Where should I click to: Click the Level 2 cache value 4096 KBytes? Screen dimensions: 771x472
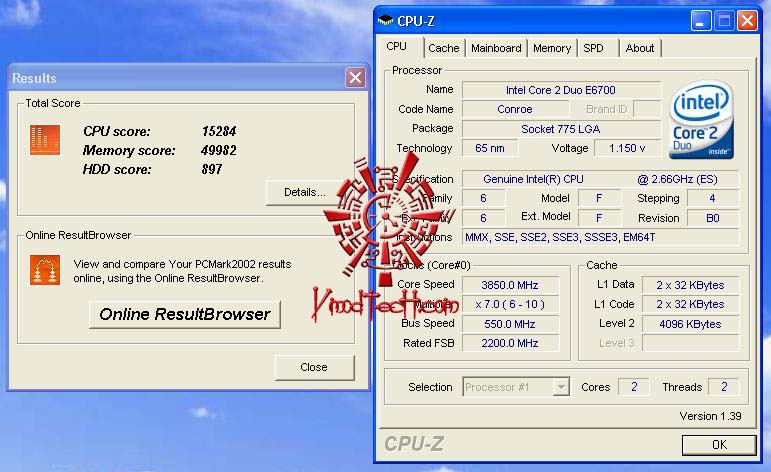690,324
